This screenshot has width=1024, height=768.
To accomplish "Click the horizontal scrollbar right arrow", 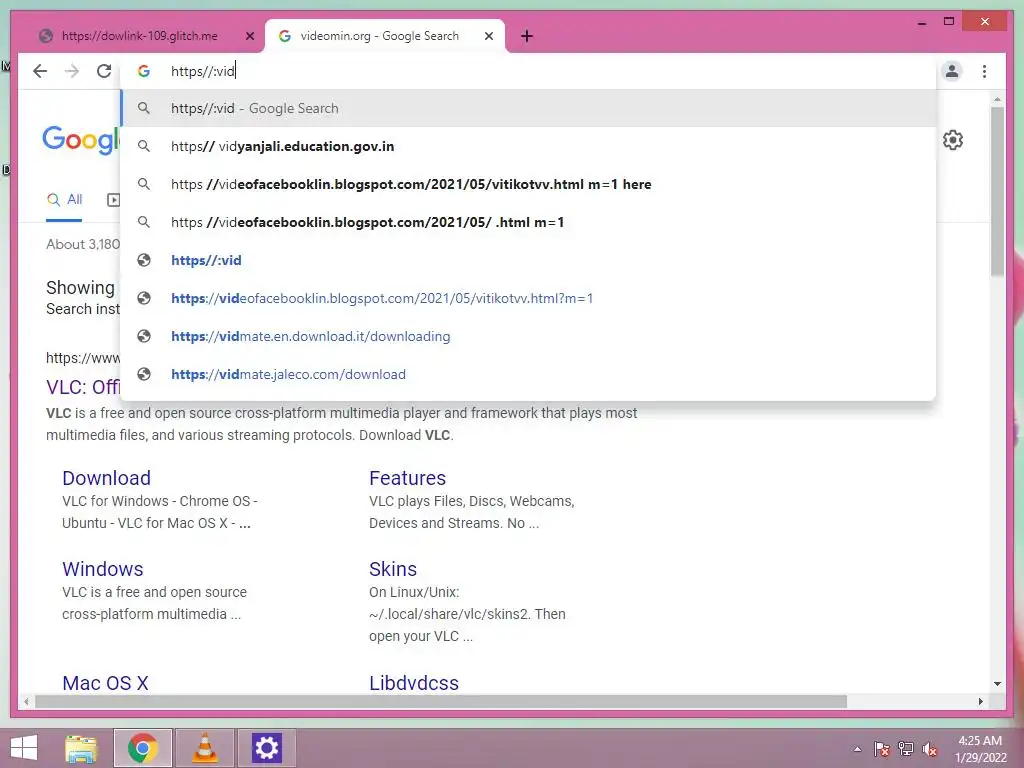I will point(980,701).
